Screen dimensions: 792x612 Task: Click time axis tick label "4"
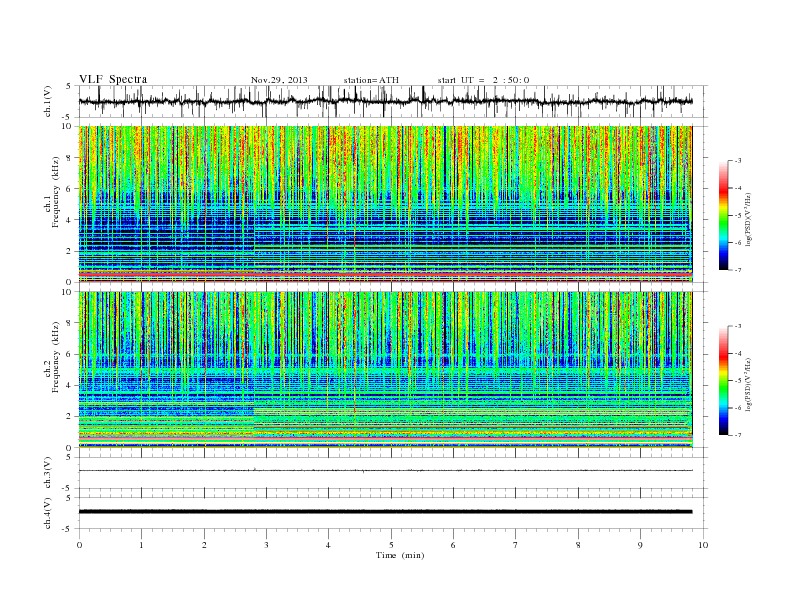click(x=329, y=545)
